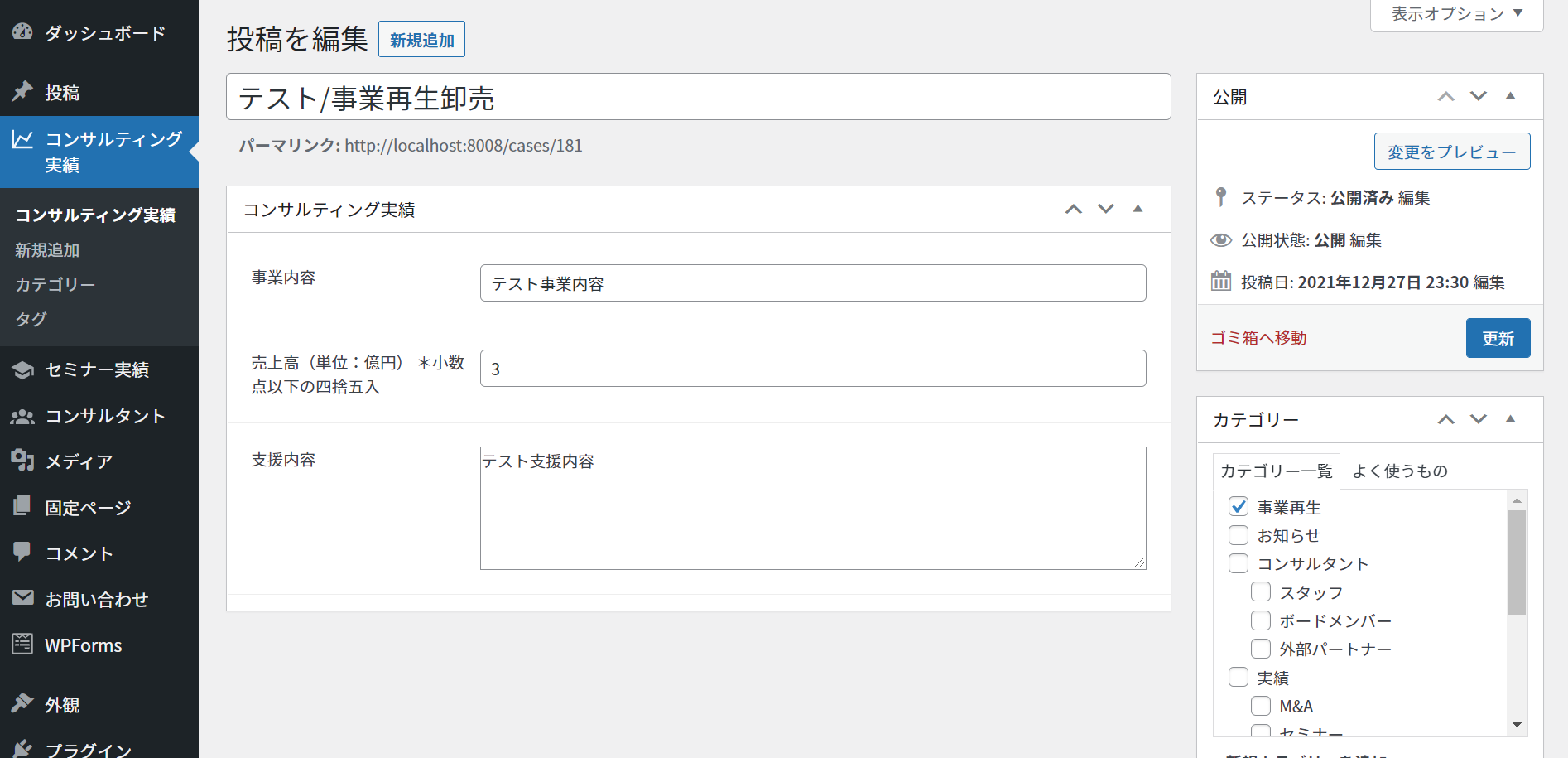1568x758 pixels.
Task: Open the 新規追加 submenu item in sidebar
Action: pos(47,250)
